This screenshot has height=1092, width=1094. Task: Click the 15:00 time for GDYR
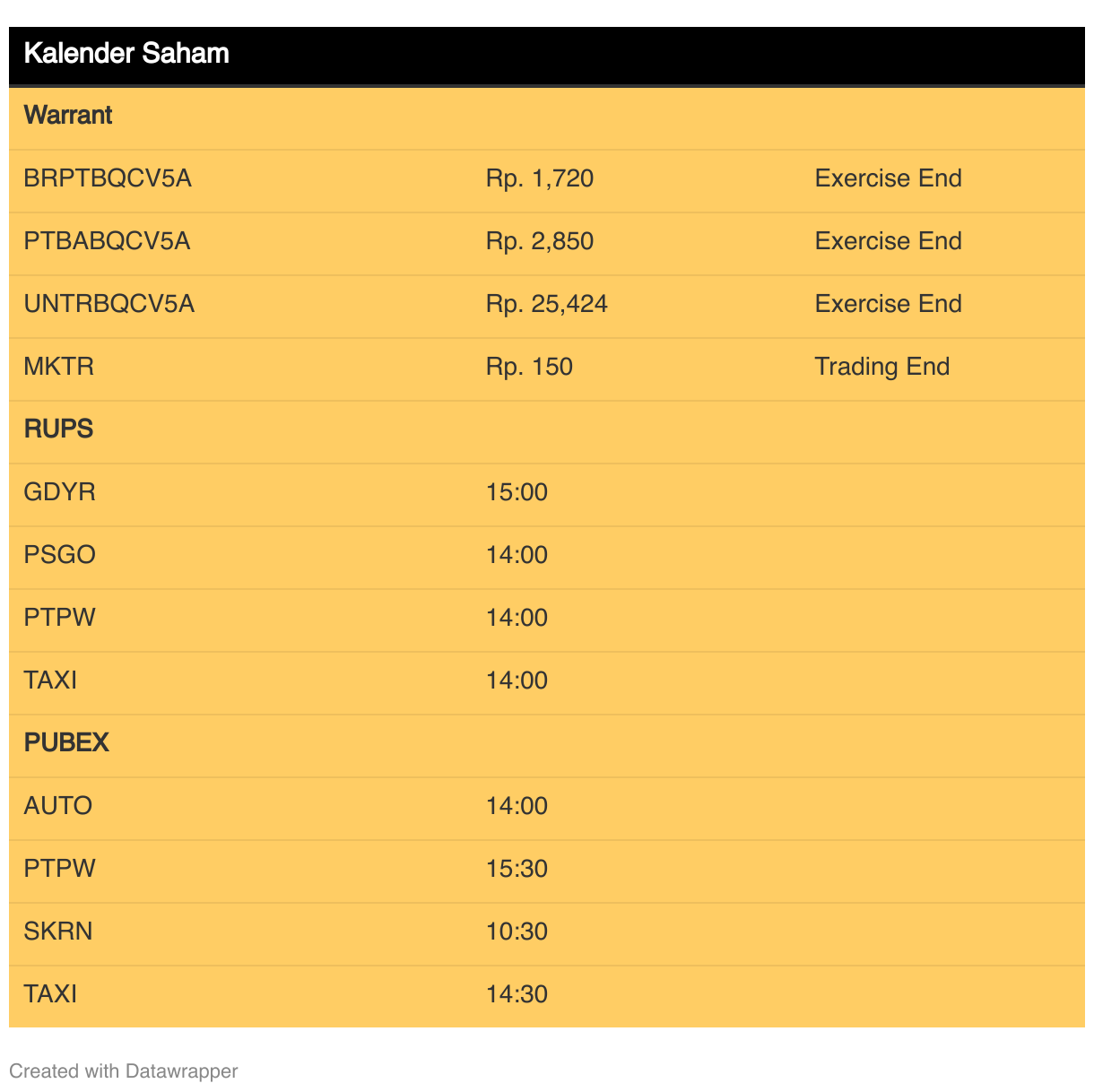pos(517,492)
